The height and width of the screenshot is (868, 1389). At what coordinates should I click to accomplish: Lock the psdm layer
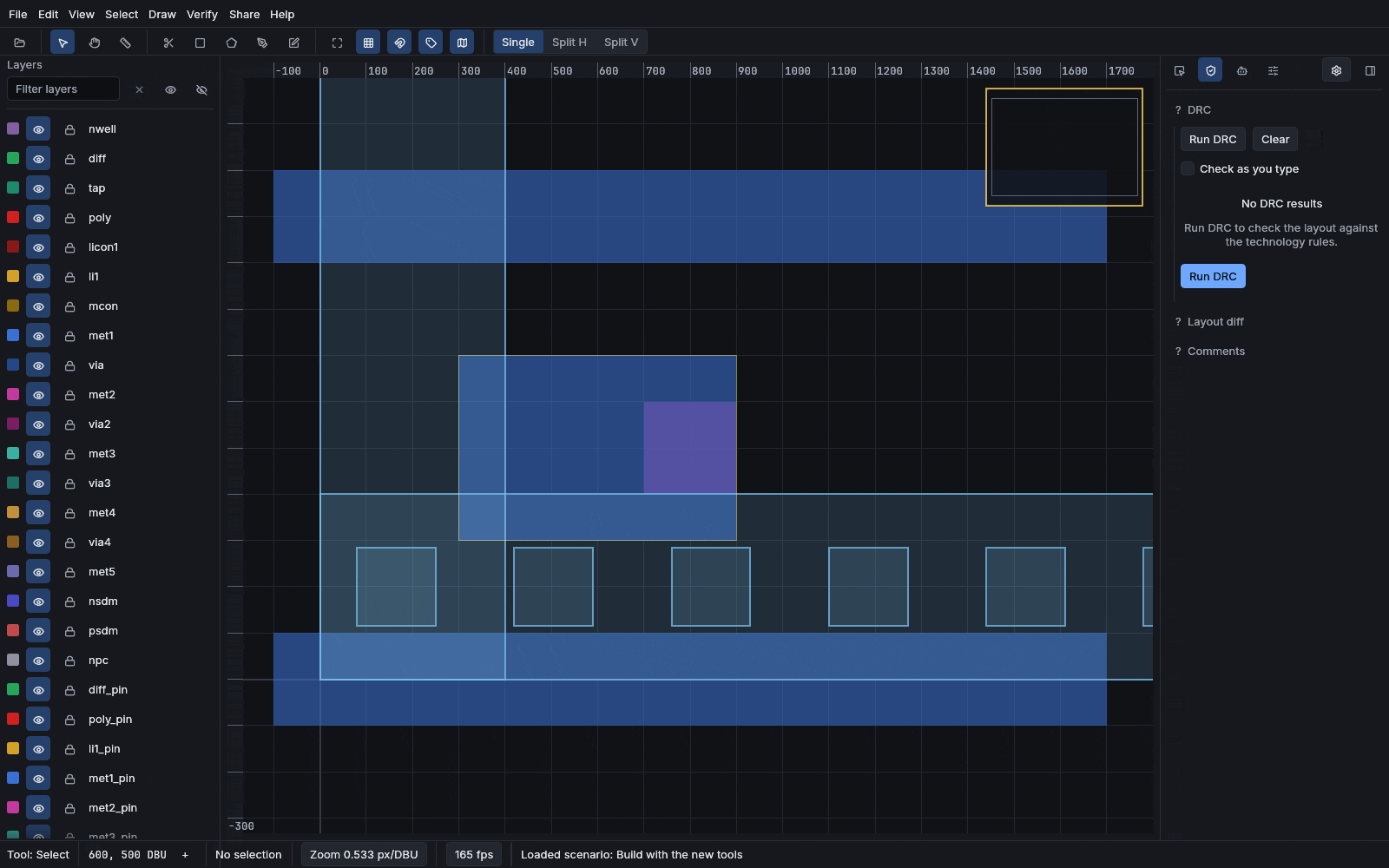click(69, 631)
